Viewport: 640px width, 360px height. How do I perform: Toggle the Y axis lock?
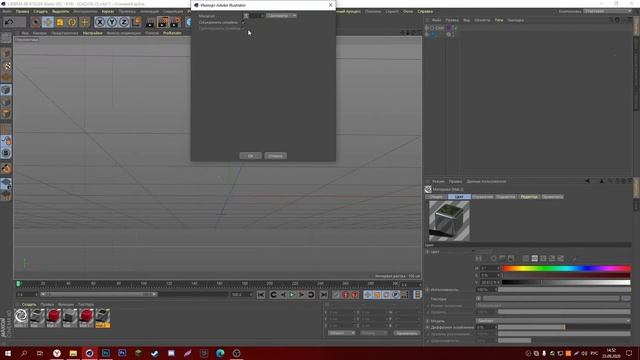[x=111, y=22]
